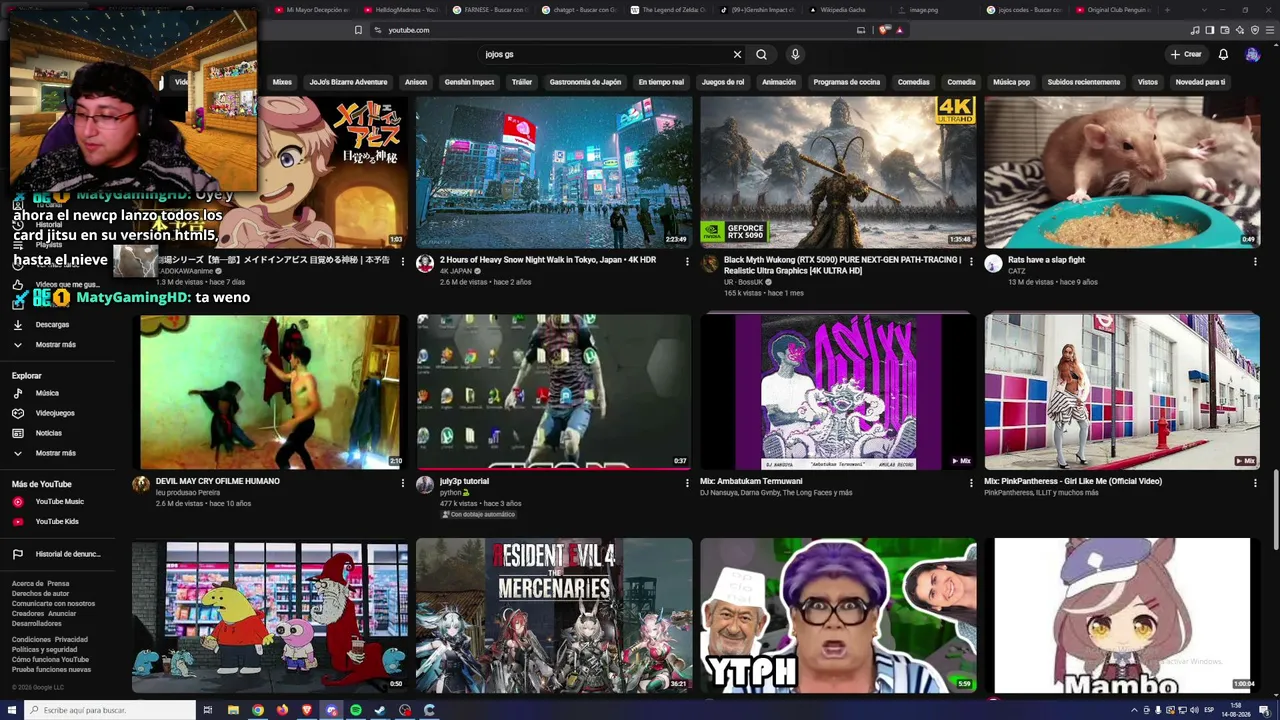Click the Crear button
The height and width of the screenshot is (720, 1280).
pos(1186,54)
